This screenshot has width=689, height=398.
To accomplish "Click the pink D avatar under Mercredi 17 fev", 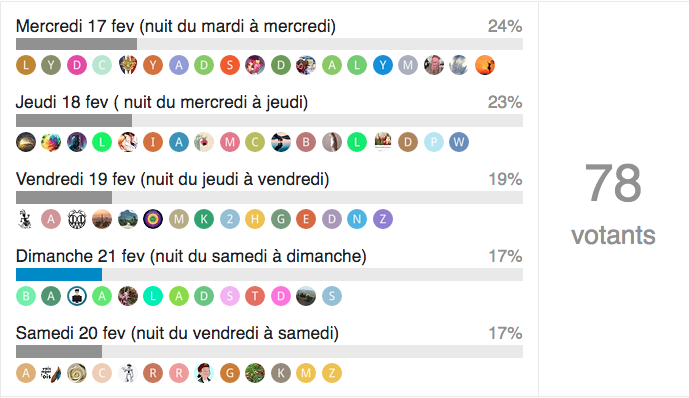I will coord(77,65).
